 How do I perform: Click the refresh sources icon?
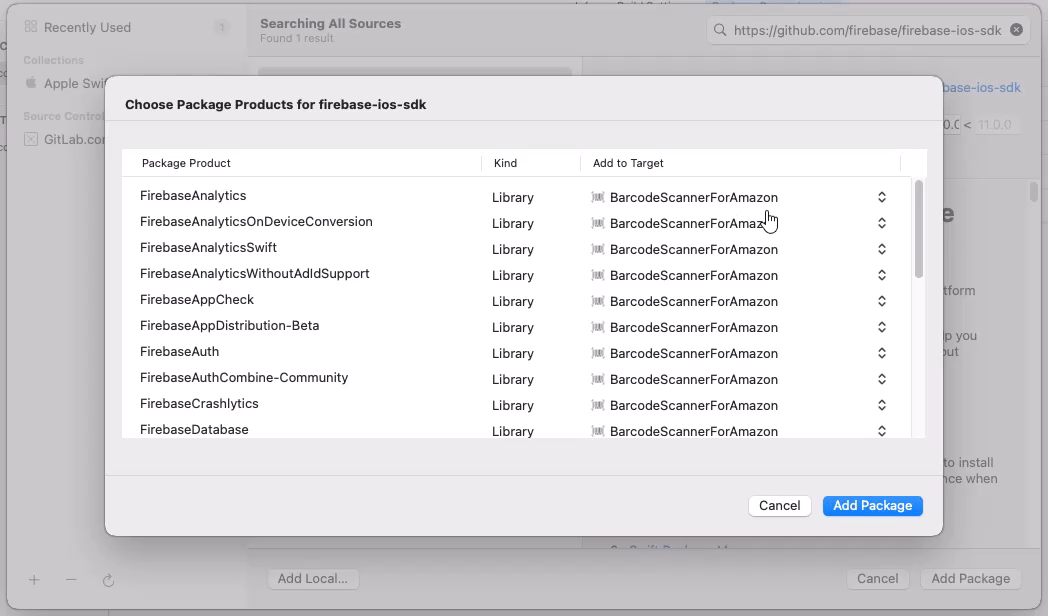click(x=108, y=580)
